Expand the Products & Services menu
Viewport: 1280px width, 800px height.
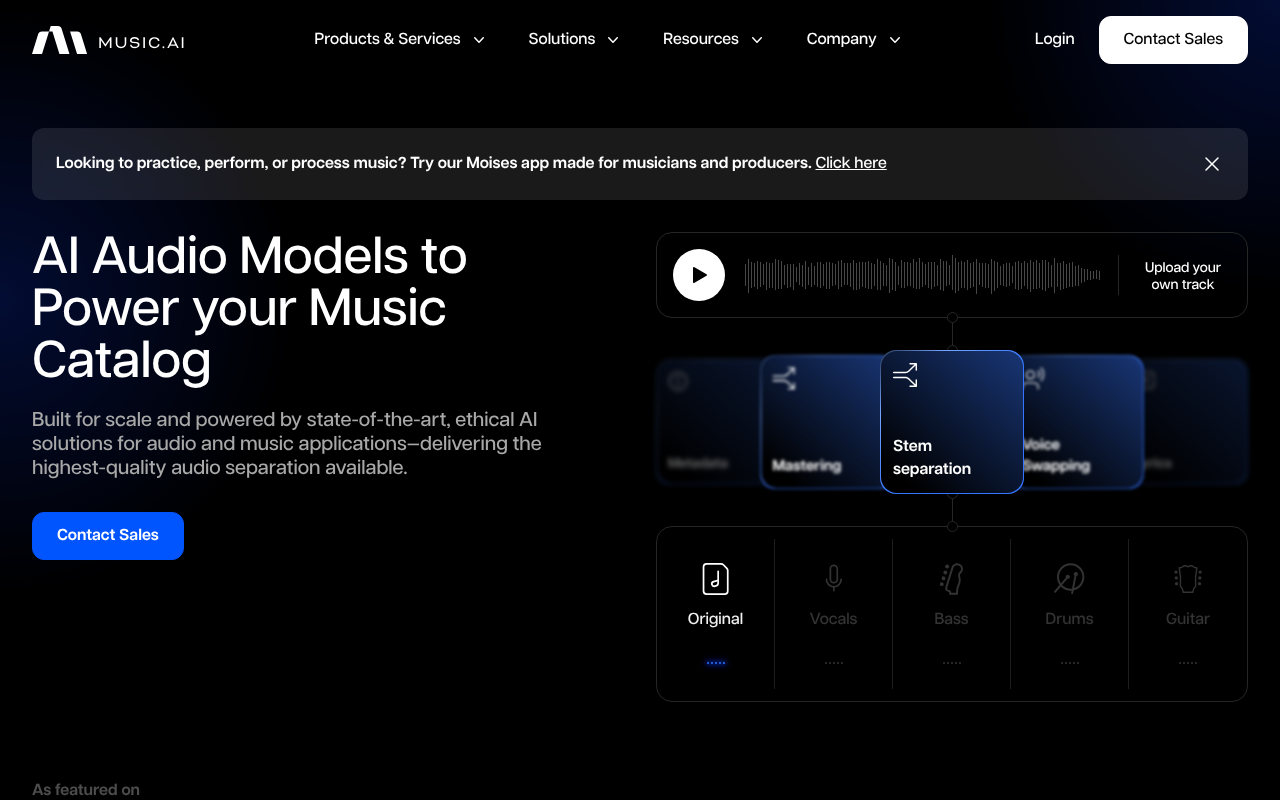coord(399,39)
